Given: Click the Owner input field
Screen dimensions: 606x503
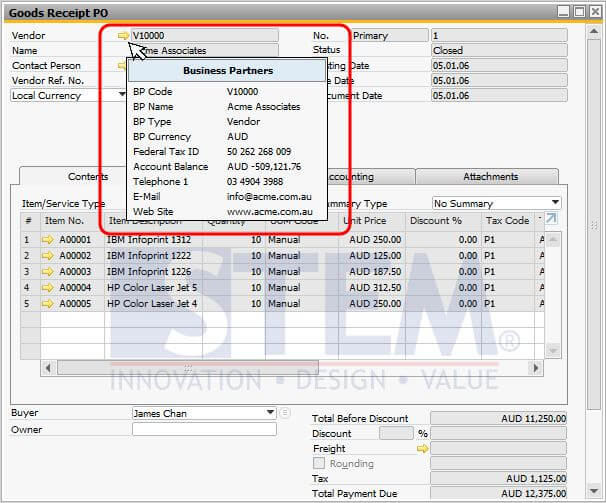Looking at the screenshot, I should [x=204, y=429].
